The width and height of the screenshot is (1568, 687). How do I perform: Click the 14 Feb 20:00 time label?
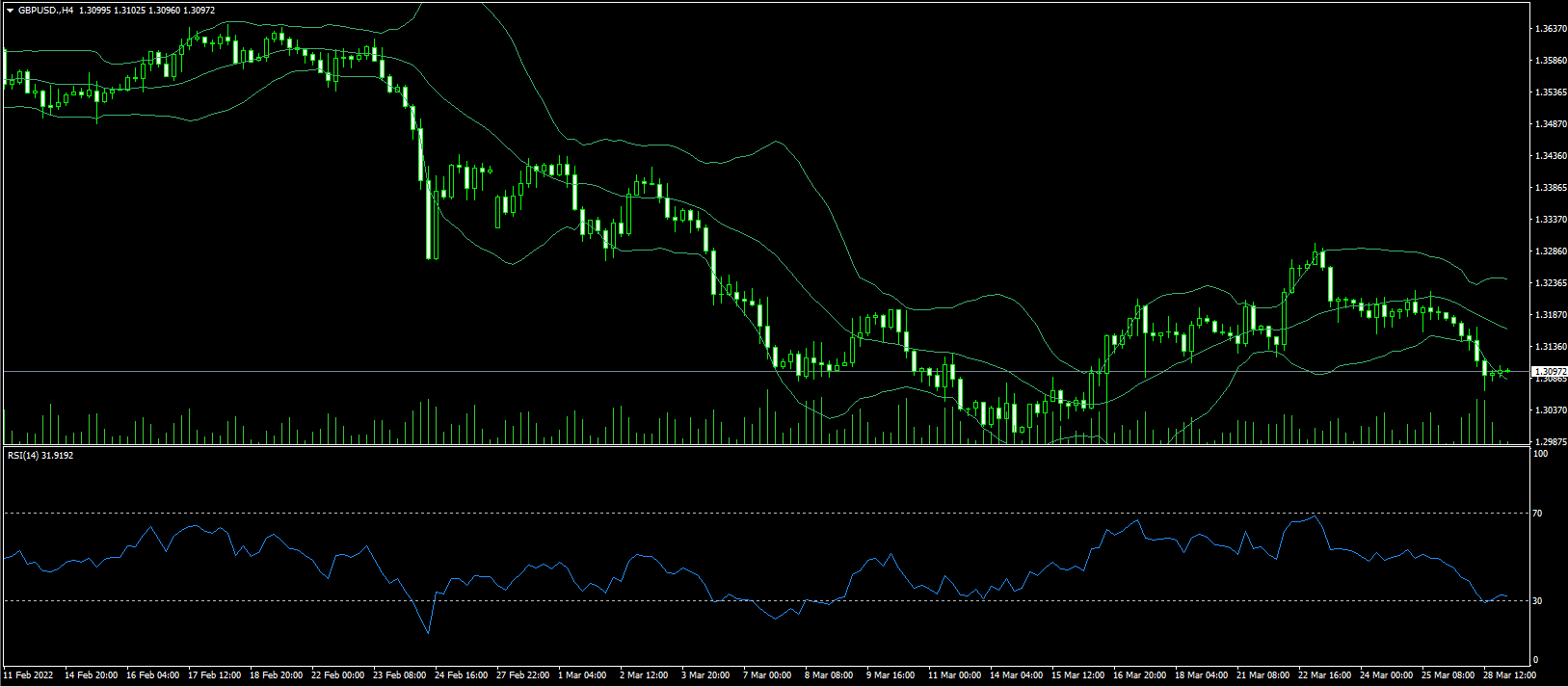click(x=92, y=675)
